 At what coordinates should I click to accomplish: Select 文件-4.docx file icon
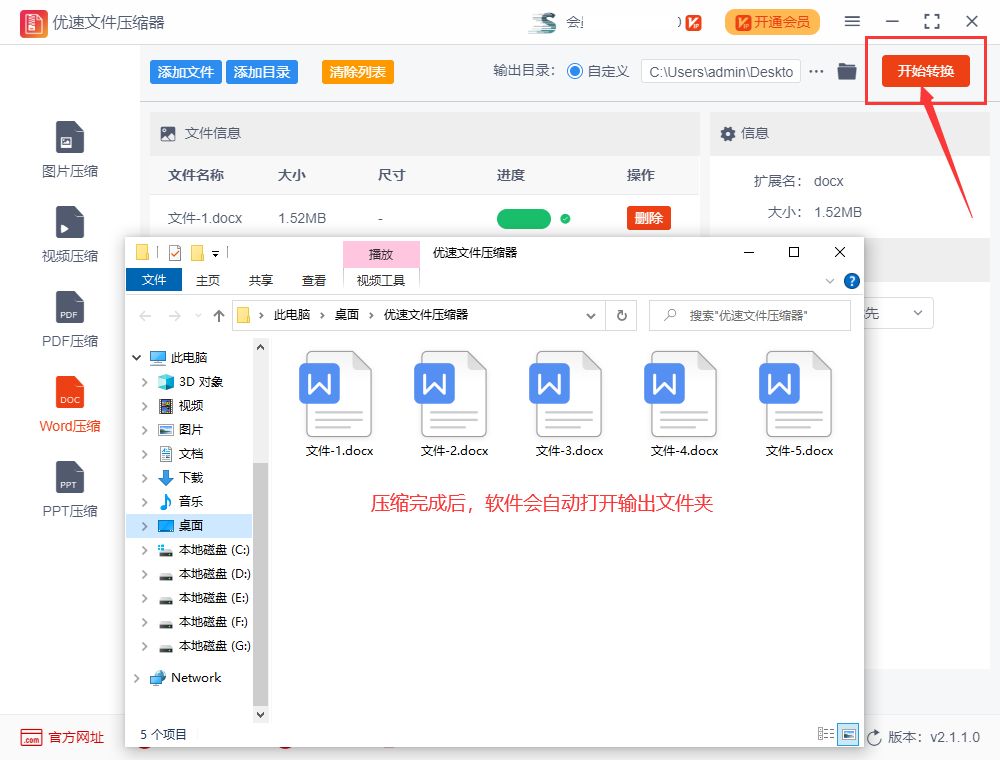tap(684, 404)
